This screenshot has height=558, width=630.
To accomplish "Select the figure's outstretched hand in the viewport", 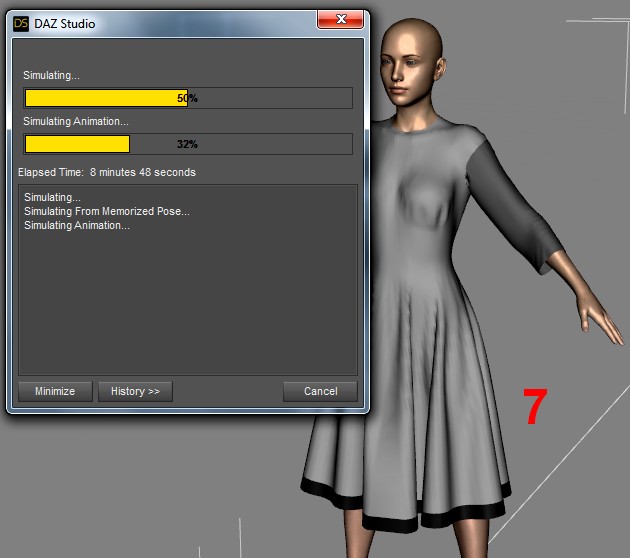I will click(599, 319).
